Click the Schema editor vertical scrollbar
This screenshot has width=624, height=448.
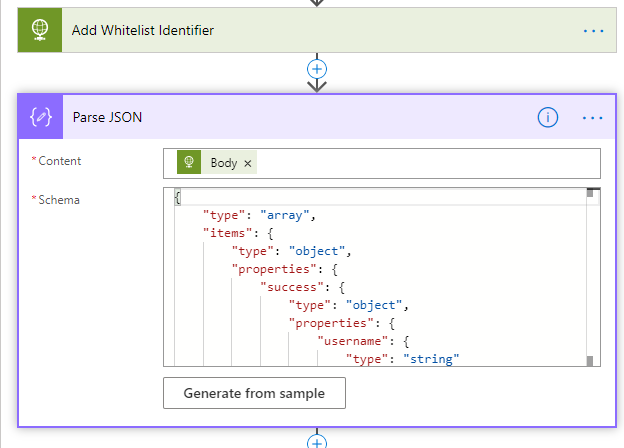(590, 277)
